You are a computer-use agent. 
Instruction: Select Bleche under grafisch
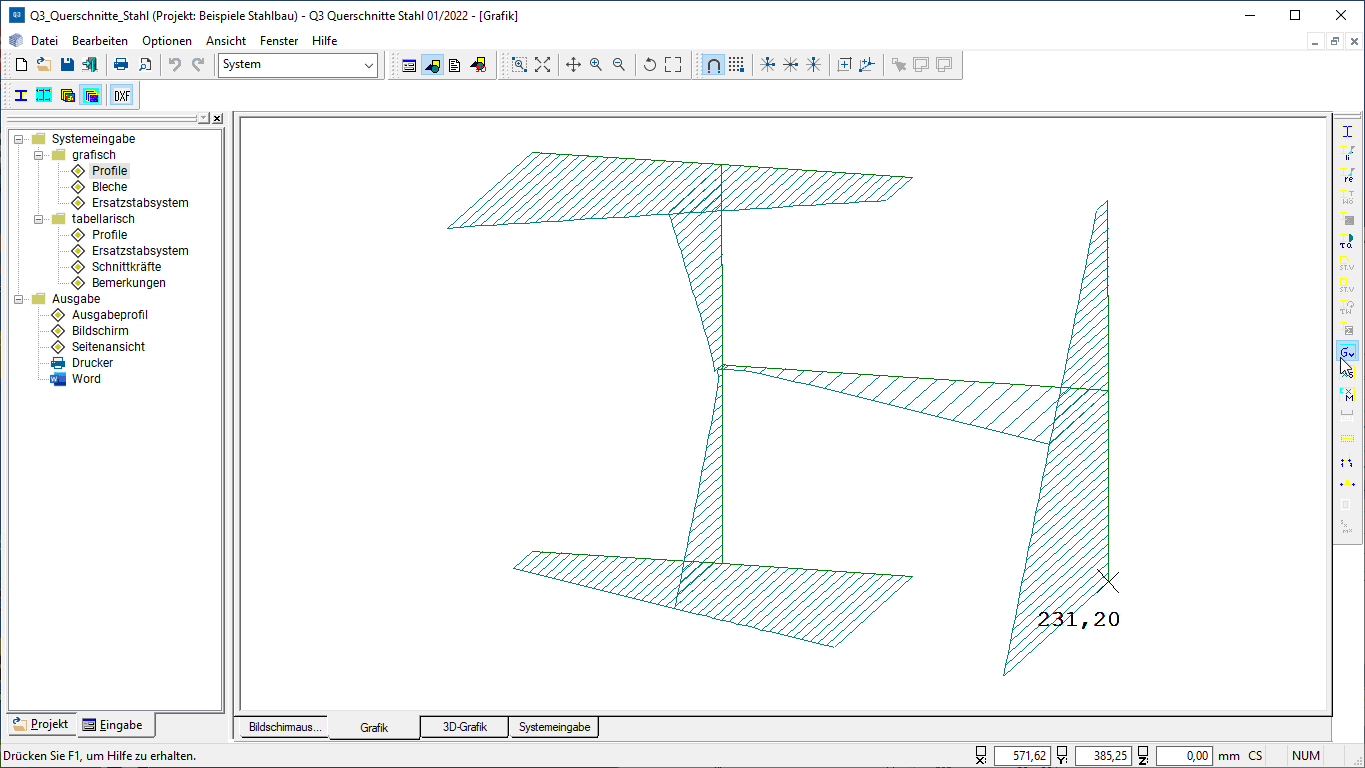click(109, 187)
